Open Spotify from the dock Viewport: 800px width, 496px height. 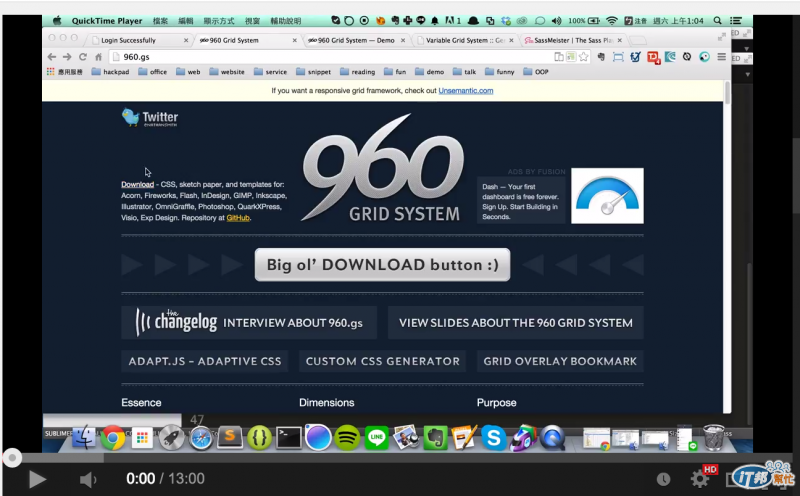tap(347, 437)
